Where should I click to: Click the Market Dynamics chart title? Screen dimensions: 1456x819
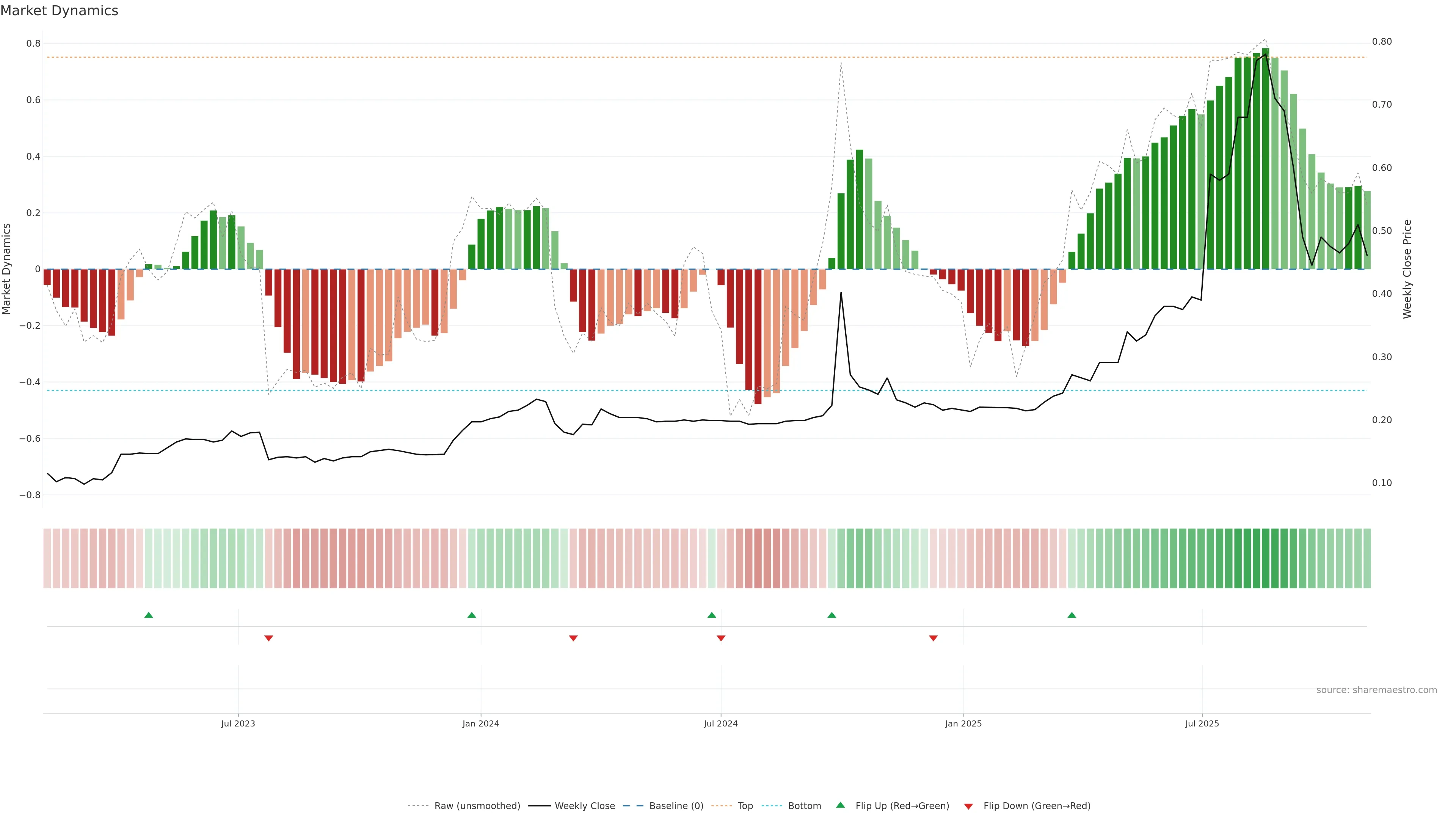click(60, 11)
